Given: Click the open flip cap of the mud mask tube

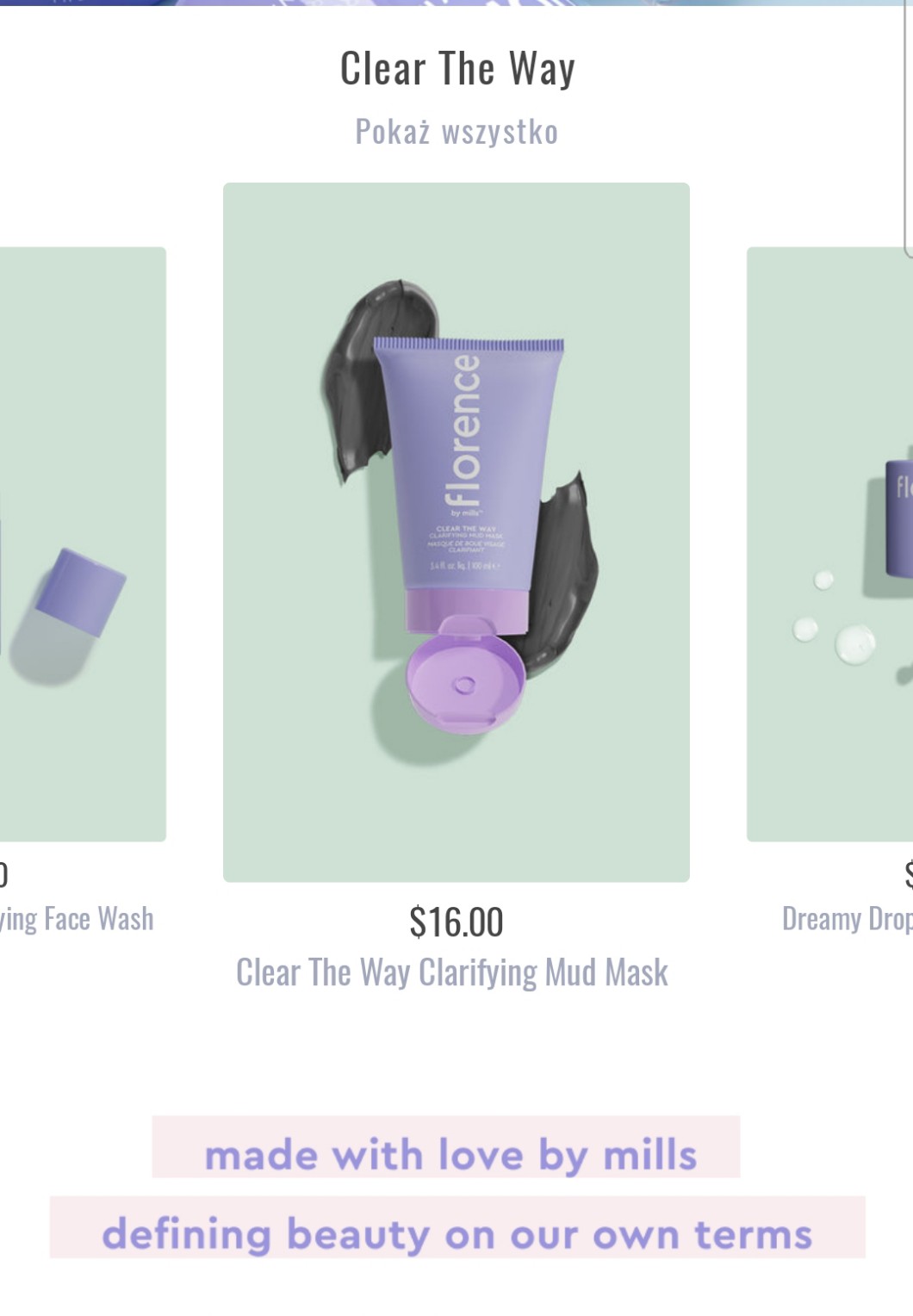Looking at the screenshot, I should pyautogui.click(x=465, y=674).
